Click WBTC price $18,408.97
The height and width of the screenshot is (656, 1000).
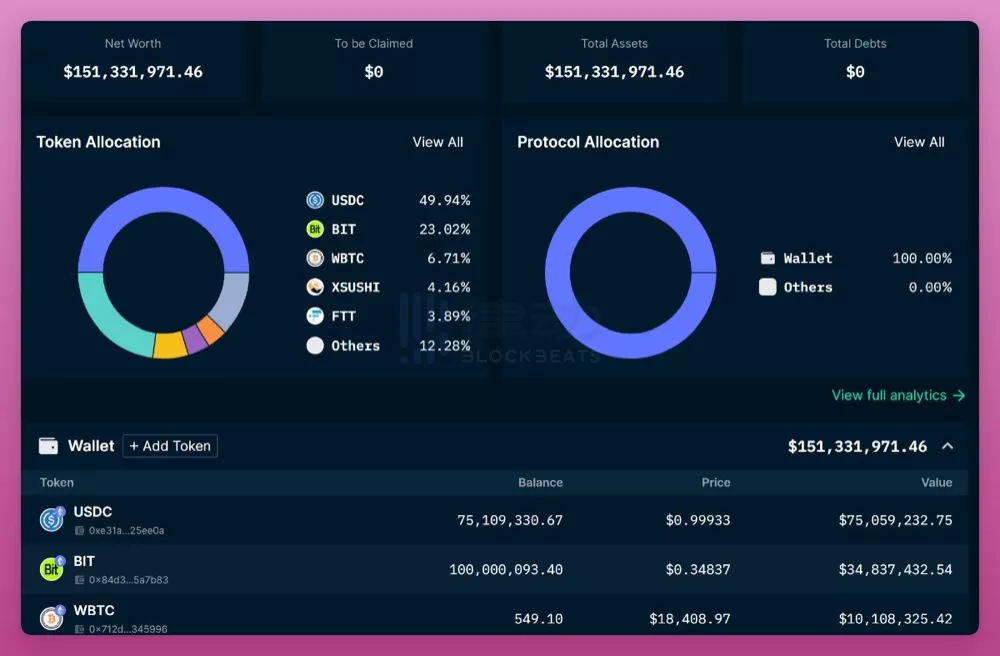pyautogui.click(x=689, y=618)
